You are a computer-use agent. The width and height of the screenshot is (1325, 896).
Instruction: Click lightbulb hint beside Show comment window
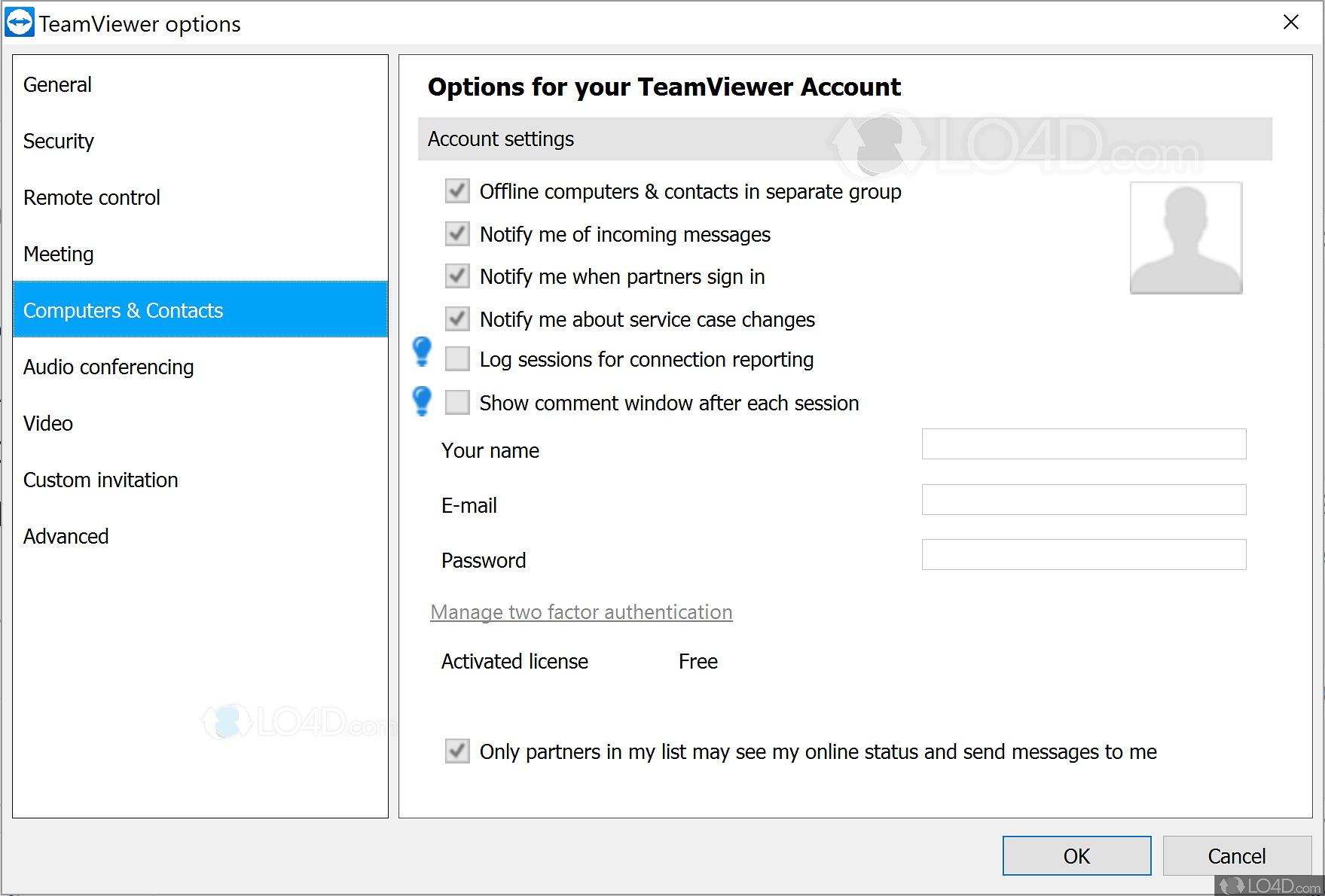pos(423,401)
